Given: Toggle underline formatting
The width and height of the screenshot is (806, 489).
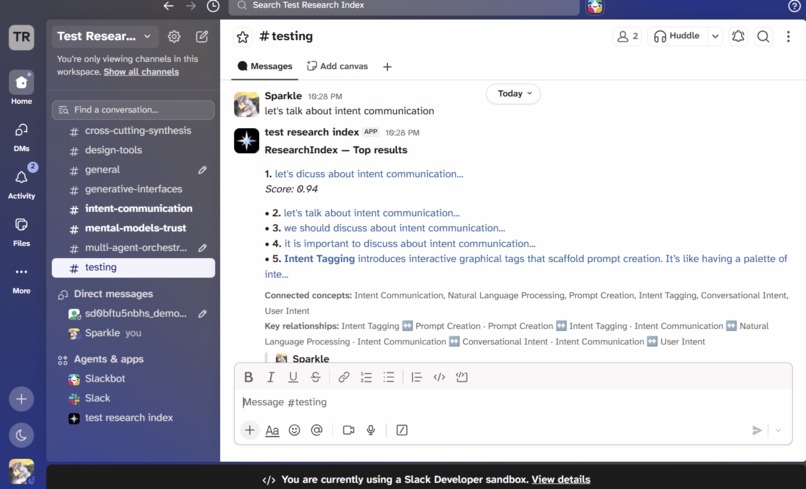Looking at the screenshot, I should [293, 377].
